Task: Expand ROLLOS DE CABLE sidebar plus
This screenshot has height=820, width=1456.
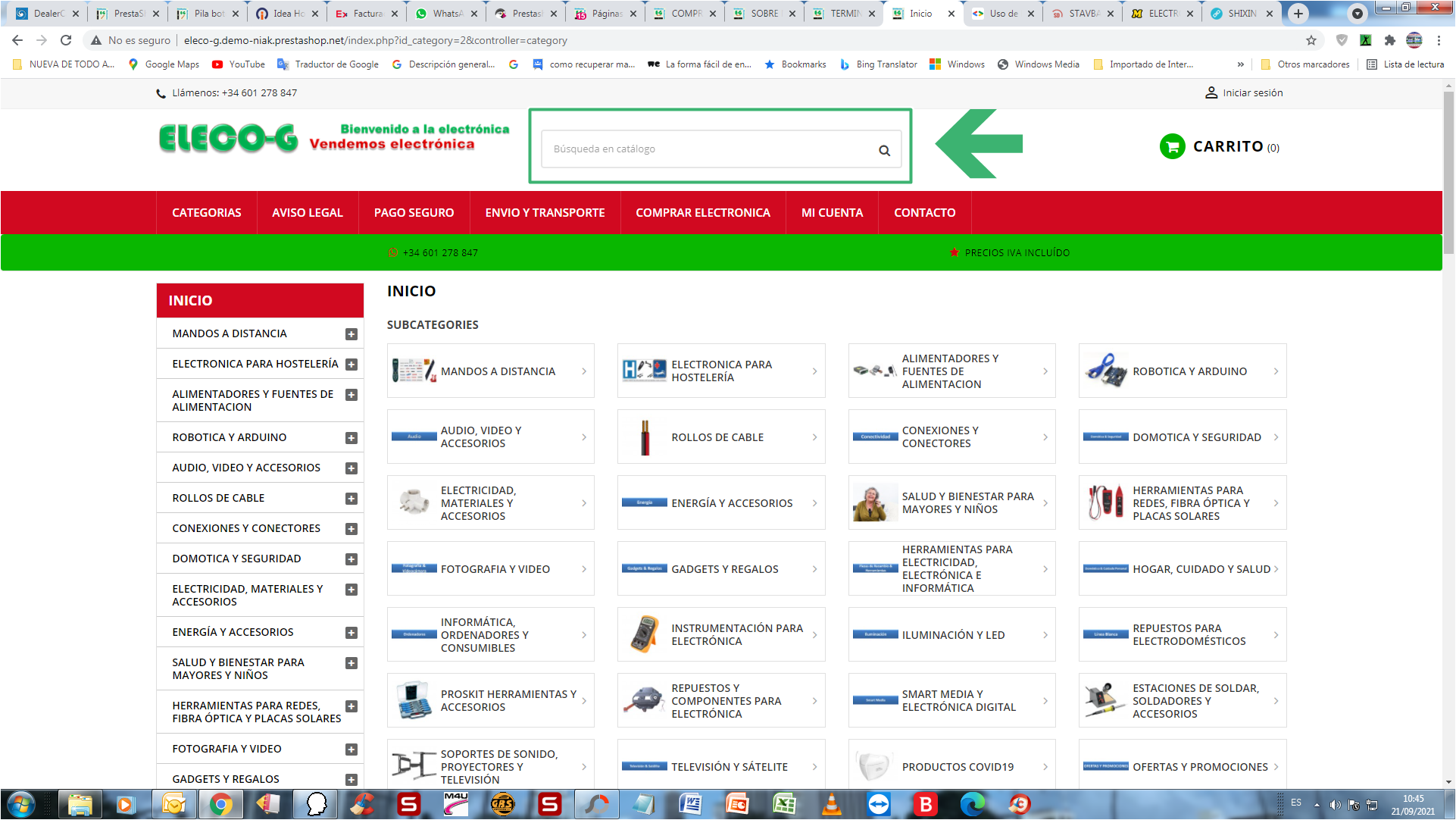Action: [x=351, y=499]
